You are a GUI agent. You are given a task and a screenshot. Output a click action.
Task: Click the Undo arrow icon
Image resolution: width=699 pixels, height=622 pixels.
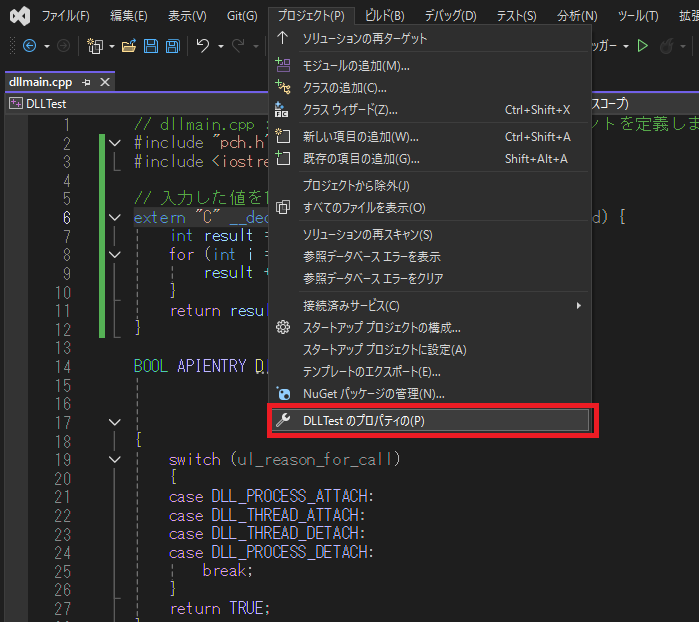(203, 46)
